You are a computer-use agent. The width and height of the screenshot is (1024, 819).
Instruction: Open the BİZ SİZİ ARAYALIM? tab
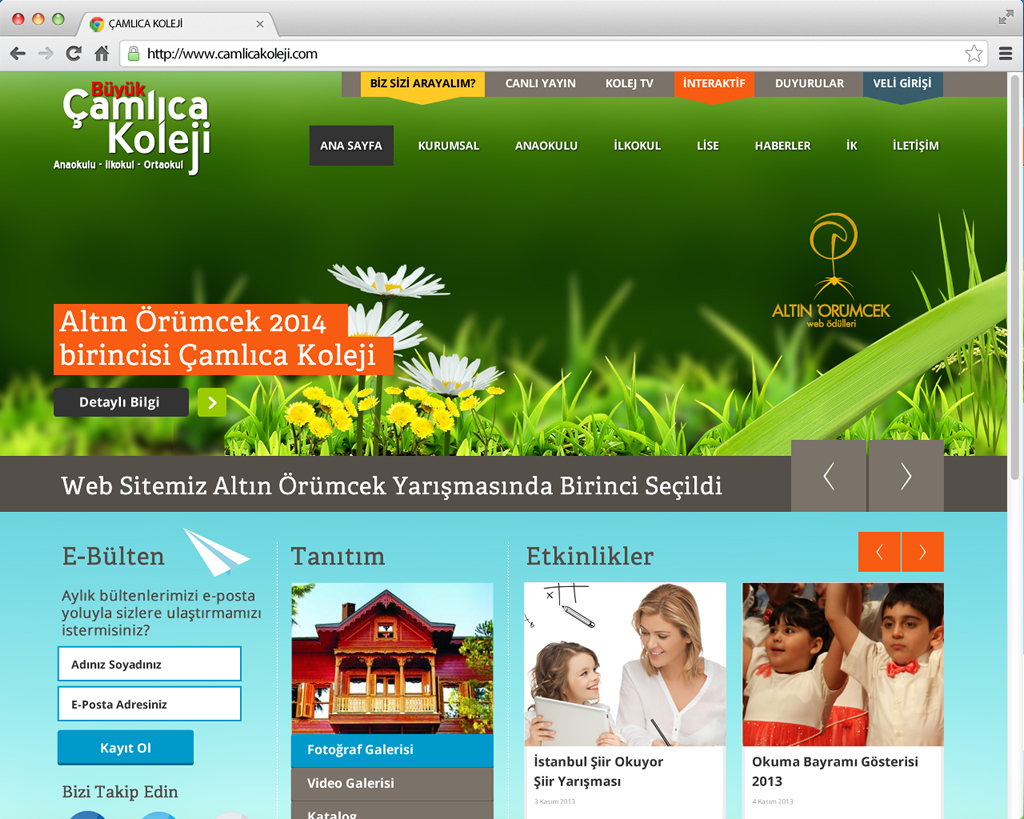[x=423, y=84]
